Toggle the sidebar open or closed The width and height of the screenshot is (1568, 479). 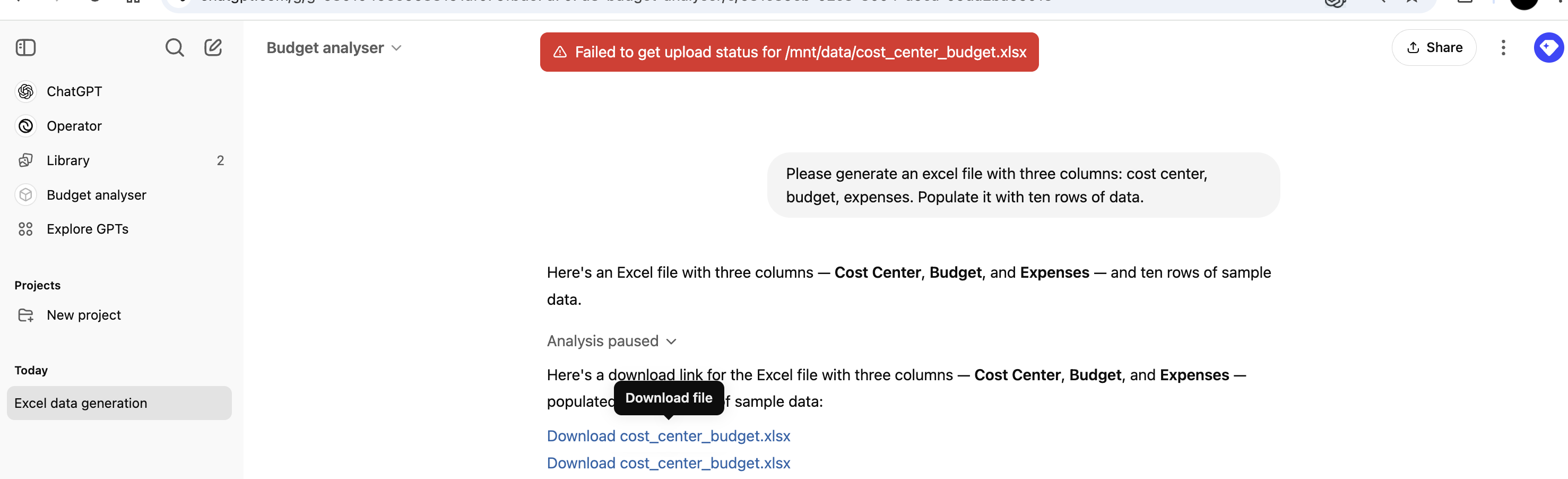pos(25,48)
